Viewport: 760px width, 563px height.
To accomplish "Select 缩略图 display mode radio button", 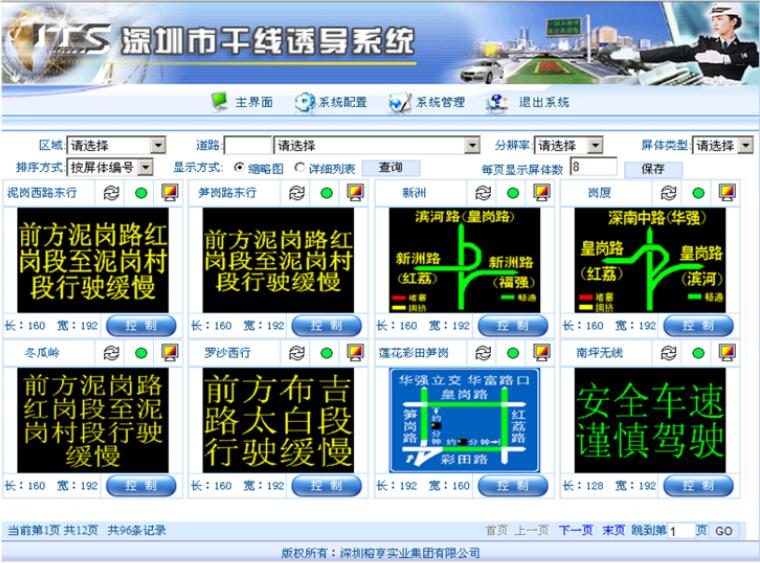I will coord(239,168).
